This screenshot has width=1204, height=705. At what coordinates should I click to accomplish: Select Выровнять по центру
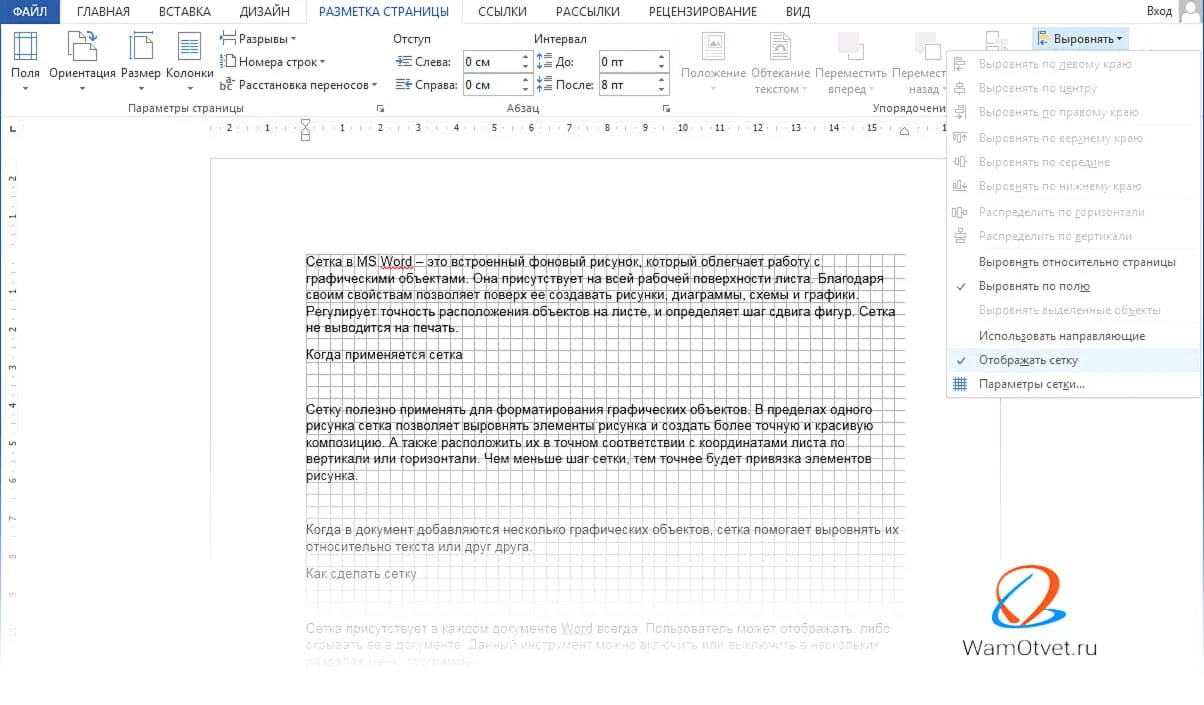click(1074, 88)
